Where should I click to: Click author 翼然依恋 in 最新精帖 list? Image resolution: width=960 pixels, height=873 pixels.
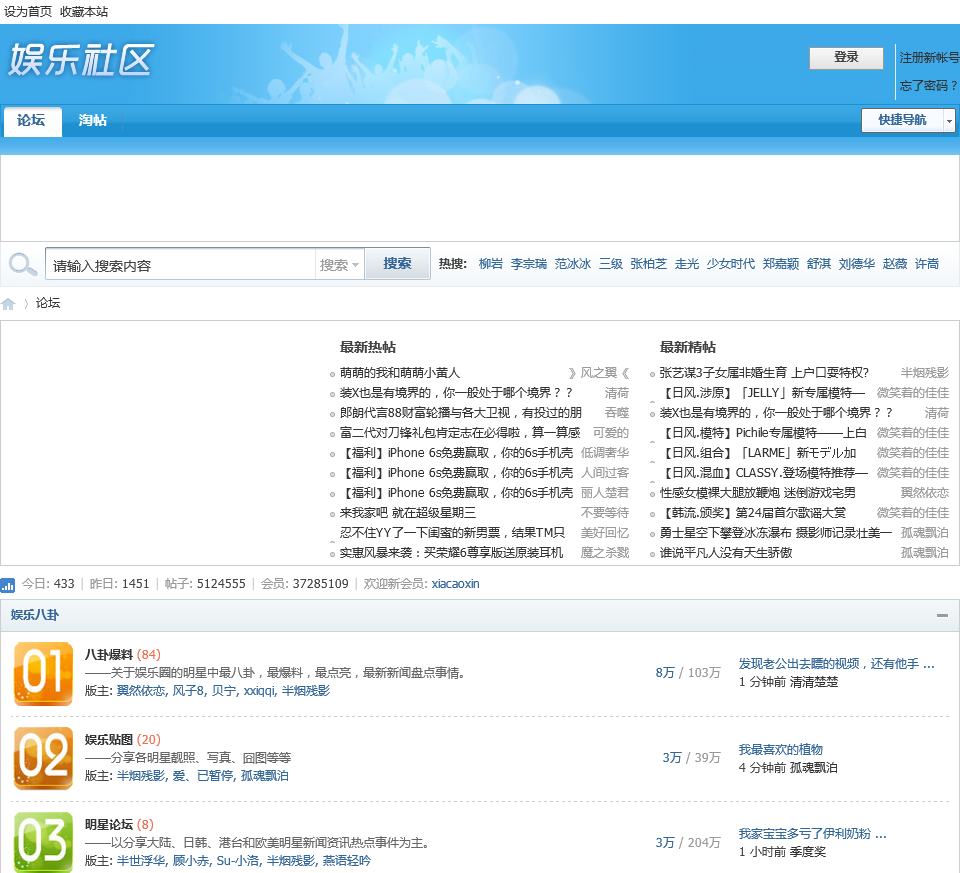click(924, 493)
